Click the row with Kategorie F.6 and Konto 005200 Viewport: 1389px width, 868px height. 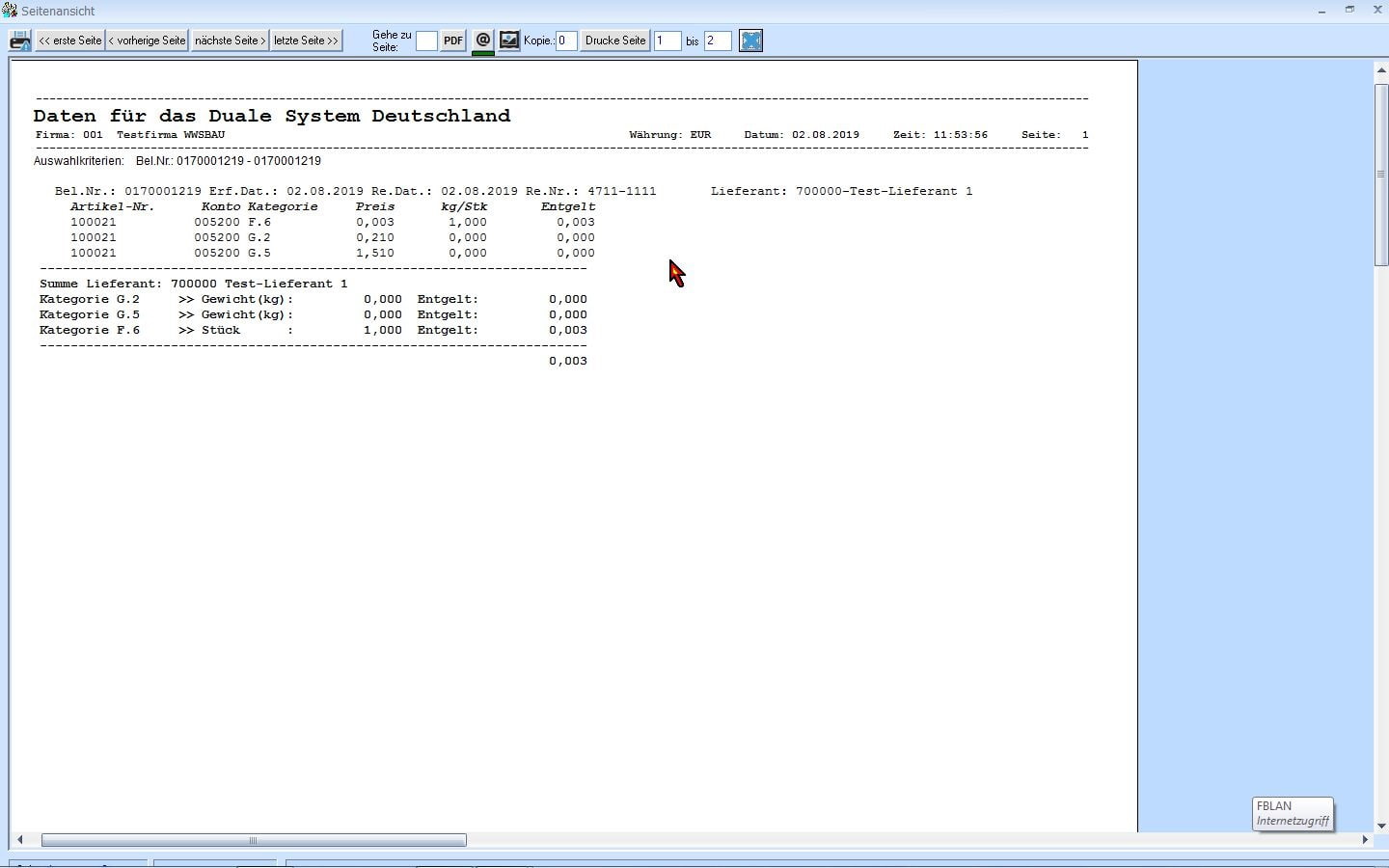(x=333, y=222)
